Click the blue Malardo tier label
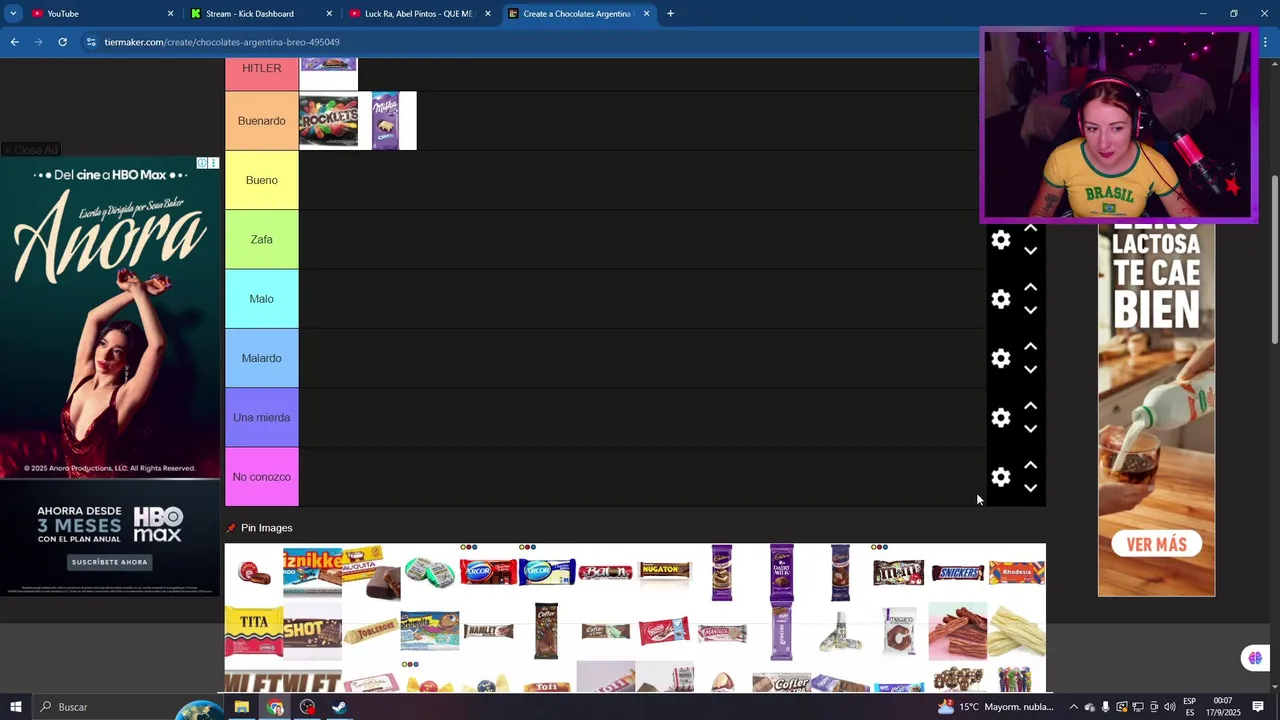This screenshot has width=1280, height=720. click(262, 358)
